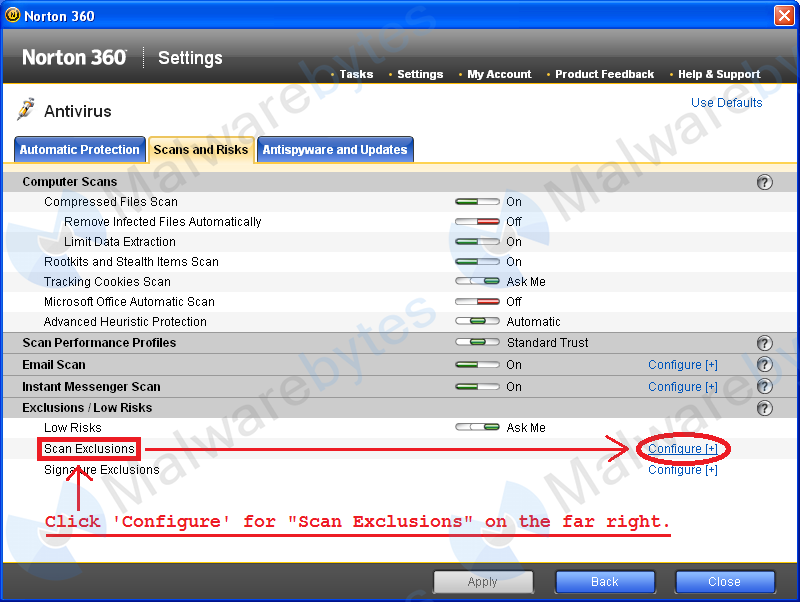The height and width of the screenshot is (602, 800).
Task: Open the Tasks menu
Action: 356,74
